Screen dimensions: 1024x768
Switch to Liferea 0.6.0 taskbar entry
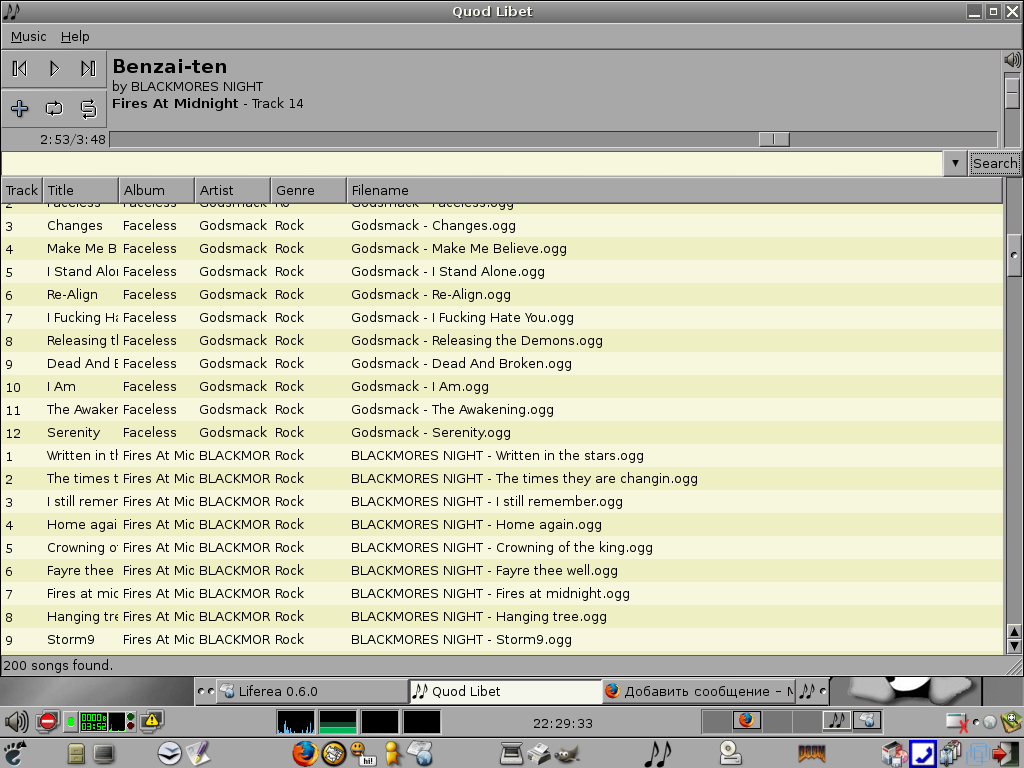tap(312, 691)
